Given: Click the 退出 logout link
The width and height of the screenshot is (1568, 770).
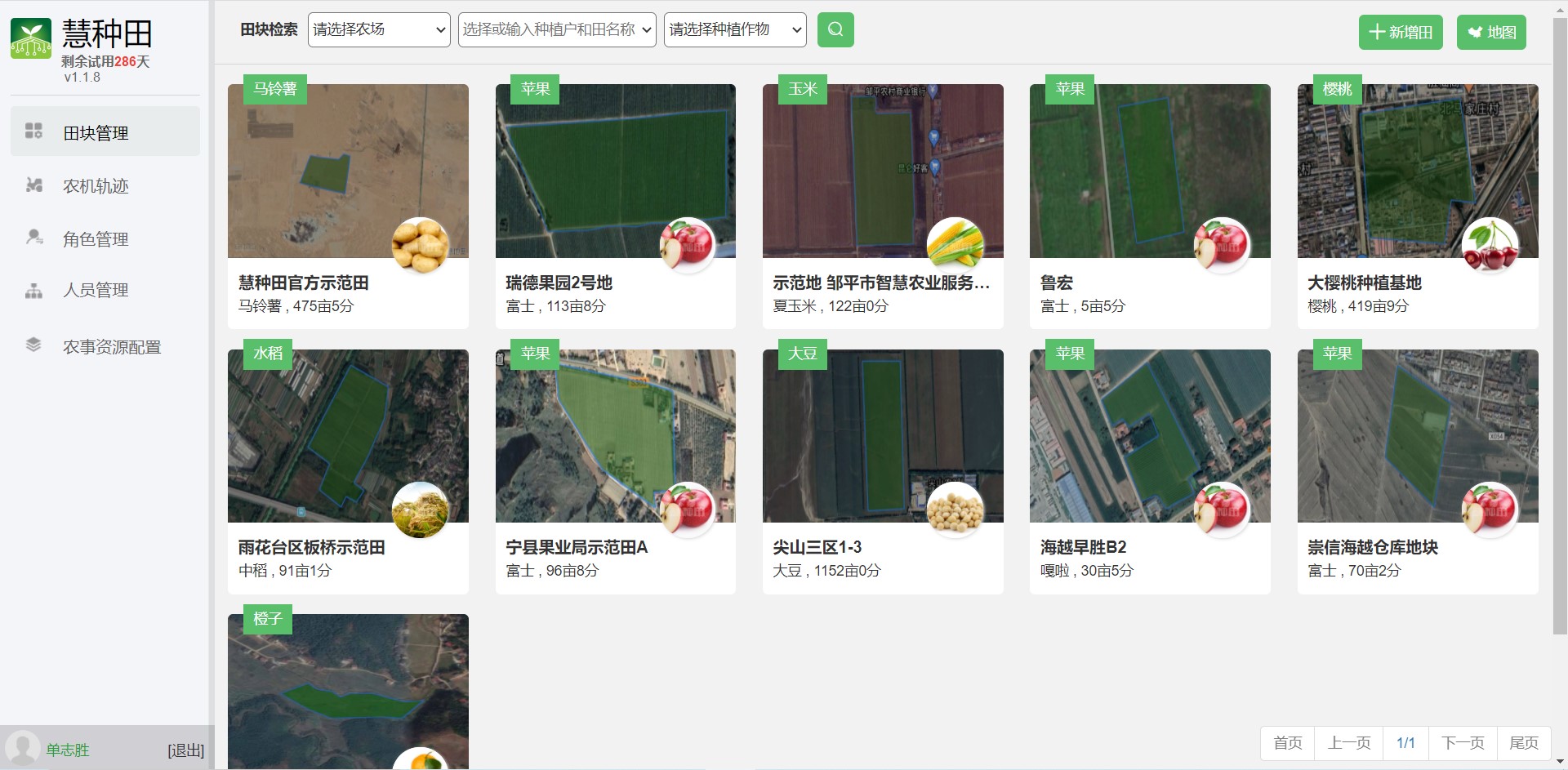Looking at the screenshot, I should pos(185,750).
